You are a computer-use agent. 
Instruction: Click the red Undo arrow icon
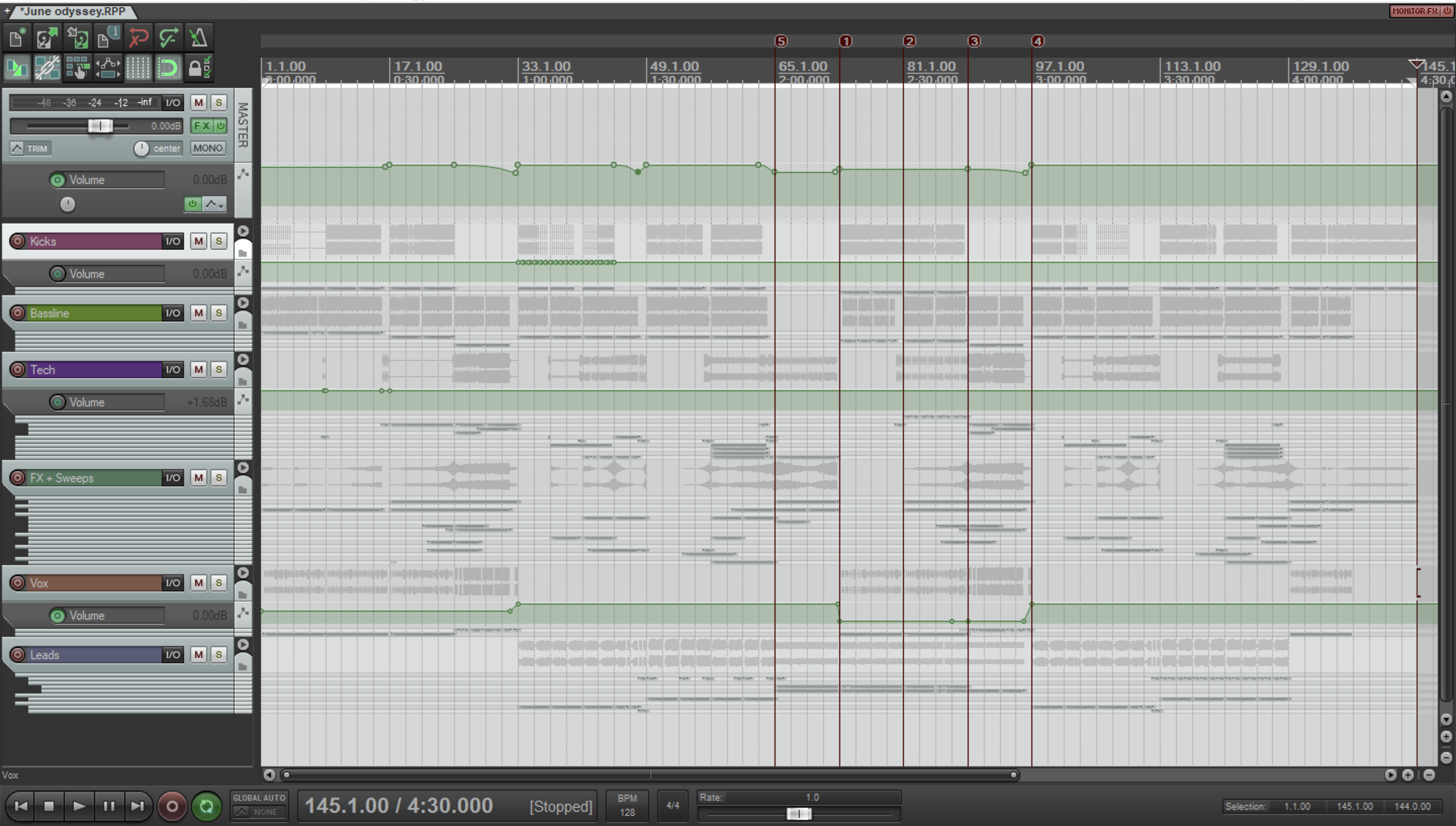[138, 38]
